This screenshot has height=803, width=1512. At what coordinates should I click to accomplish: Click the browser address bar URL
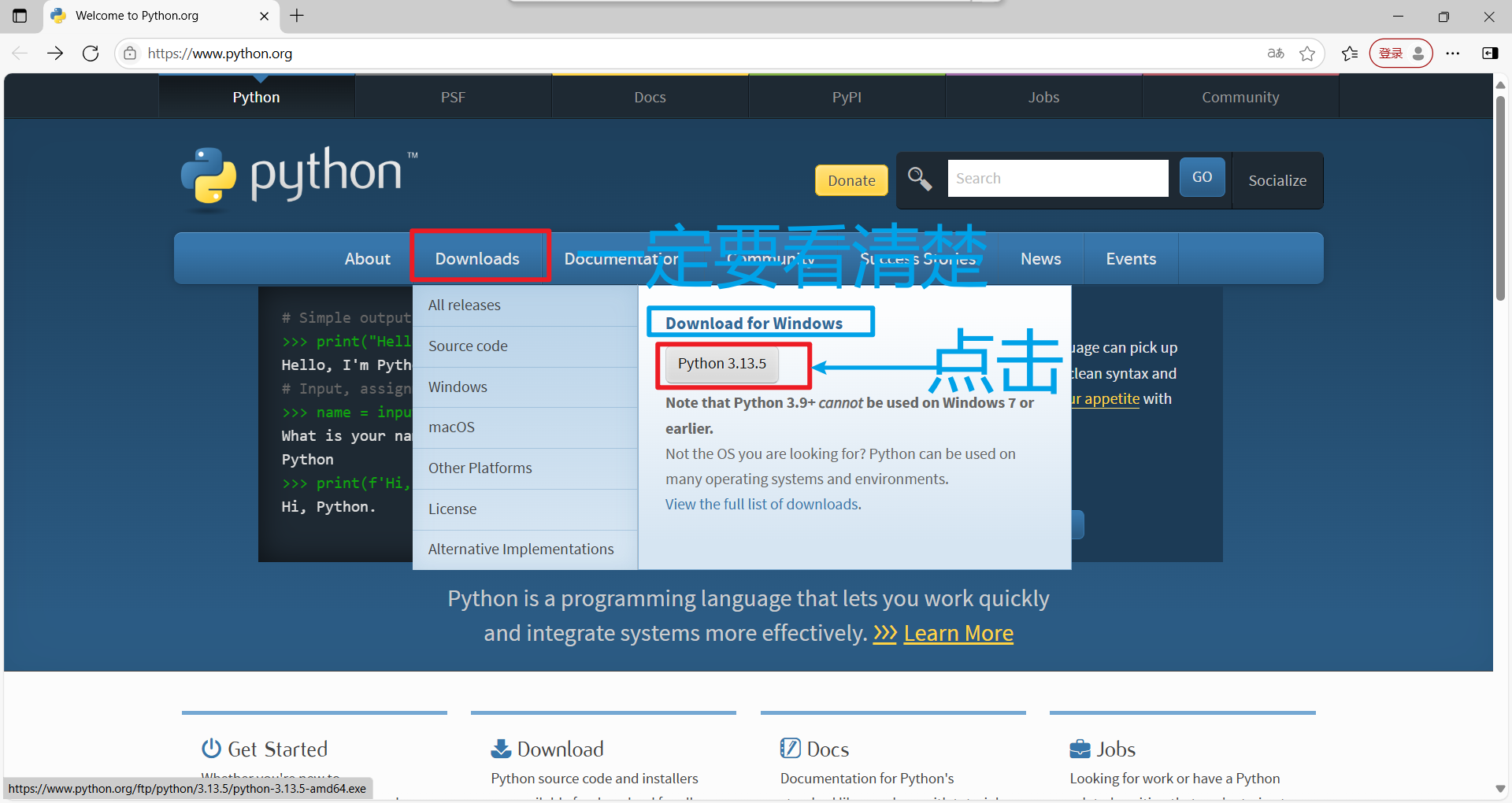(220, 54)
